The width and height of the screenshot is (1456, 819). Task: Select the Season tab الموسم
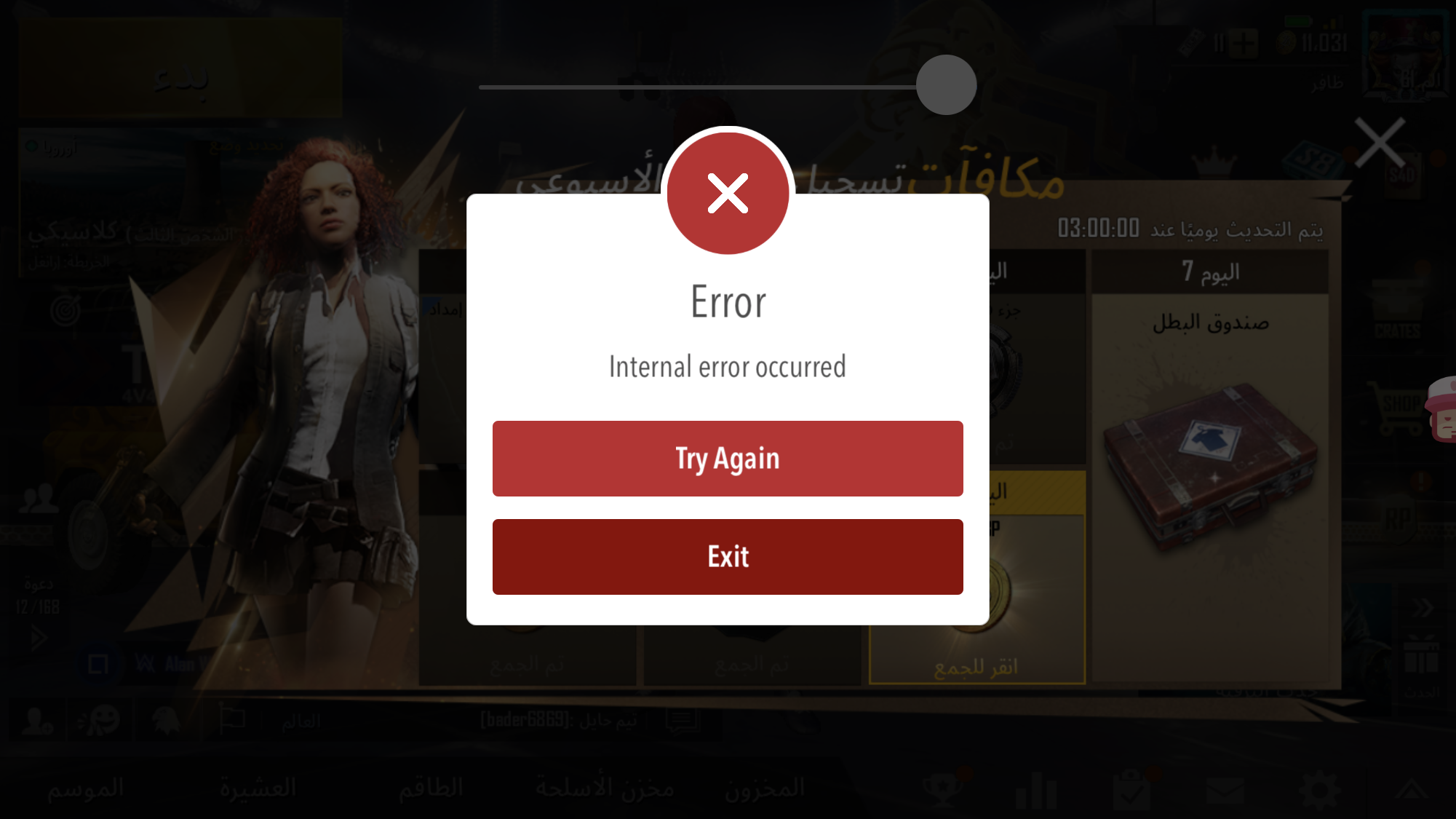[x=86, y=788]
